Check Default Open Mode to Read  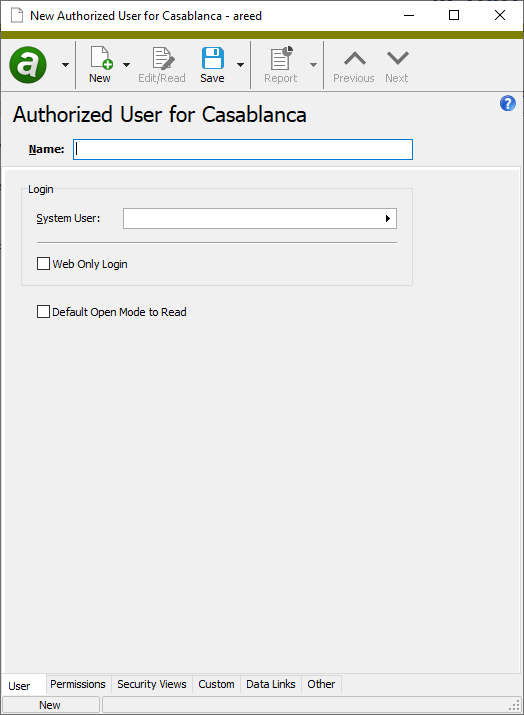(x=43, y=311)
